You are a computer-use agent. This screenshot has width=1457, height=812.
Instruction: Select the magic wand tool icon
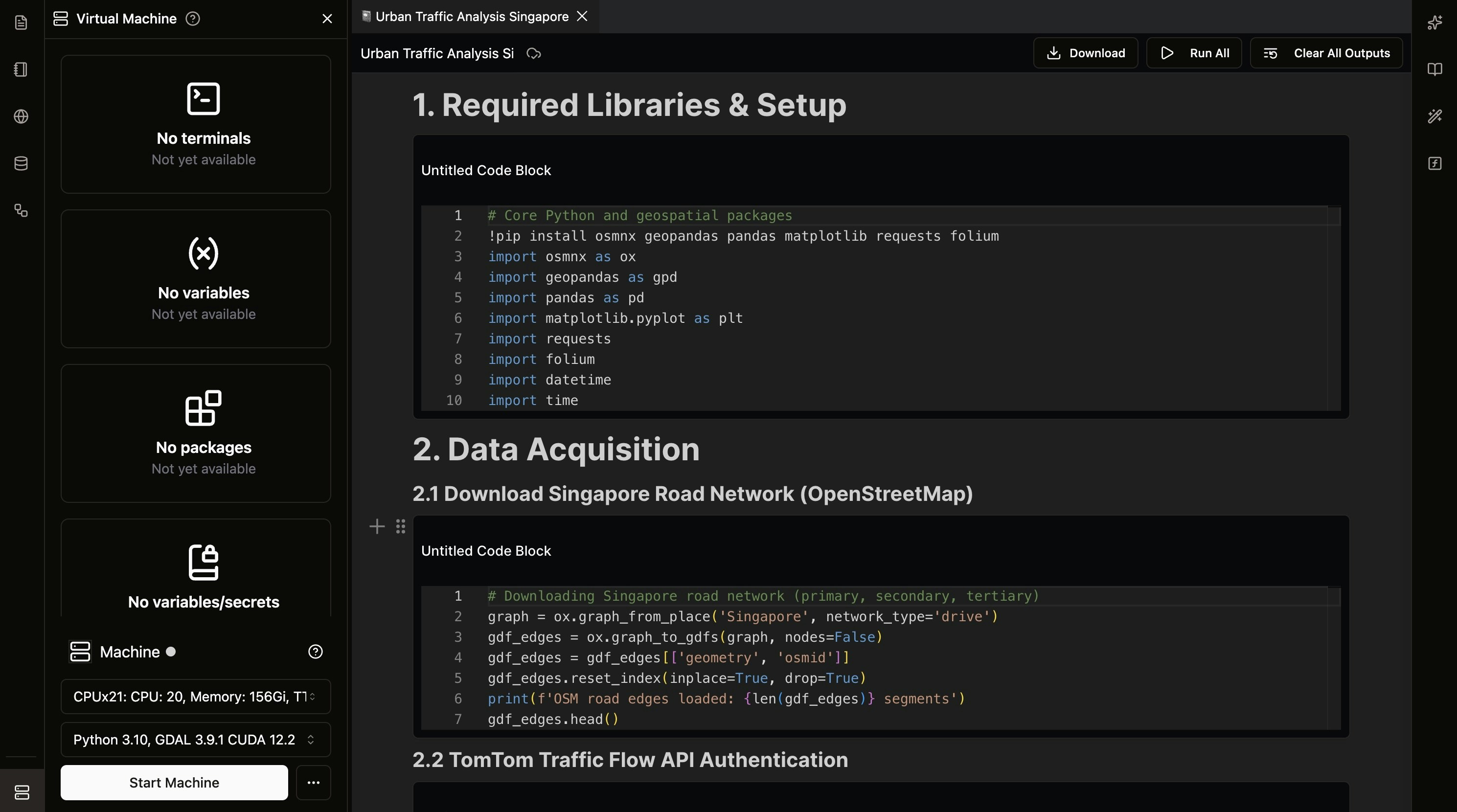tap(1435, 116)
